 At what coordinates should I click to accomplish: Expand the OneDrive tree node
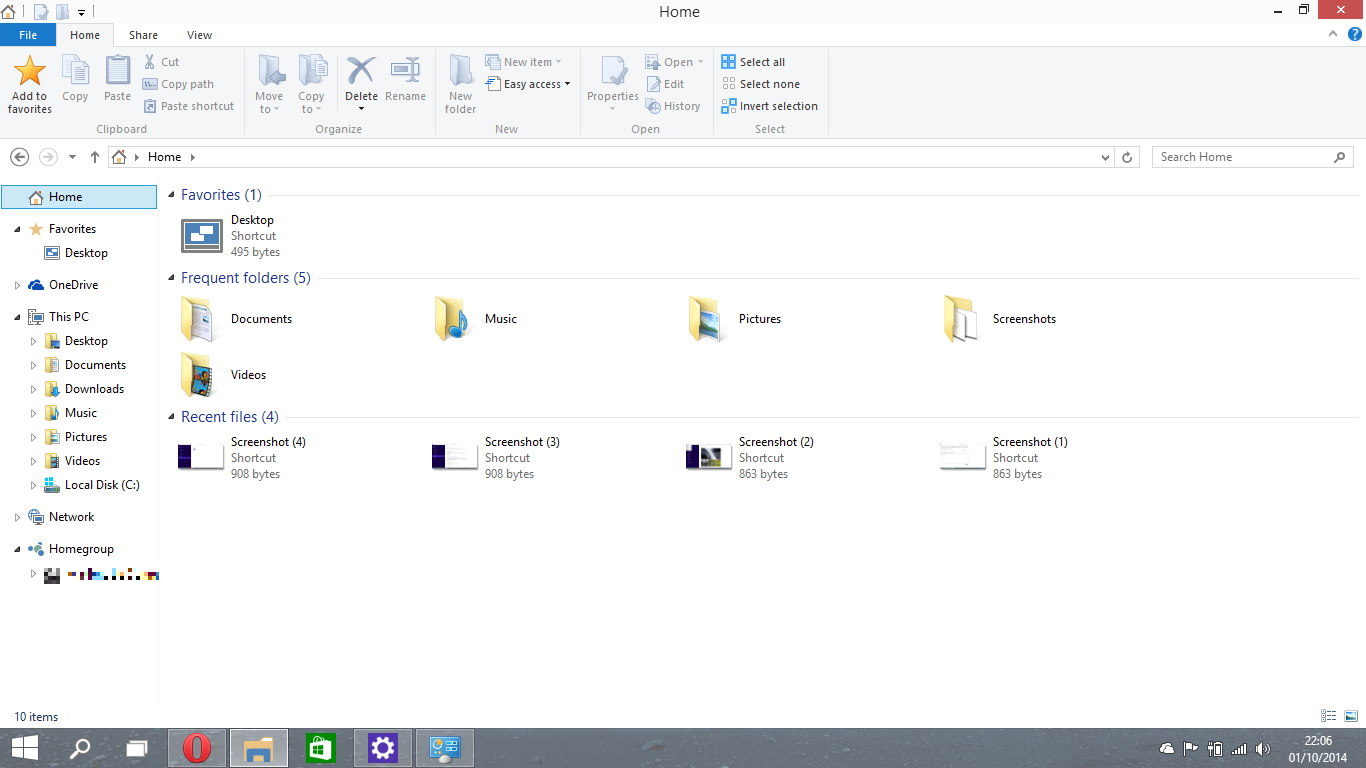18,285
